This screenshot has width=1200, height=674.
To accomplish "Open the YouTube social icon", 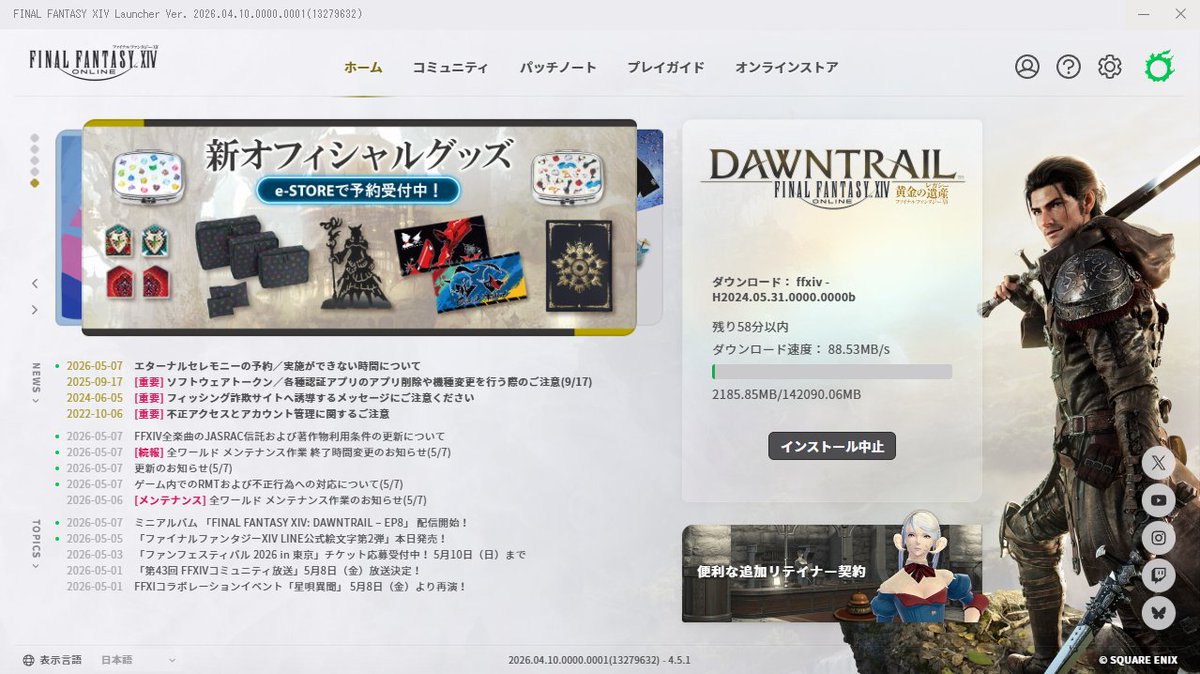I will click(x=1158, y=500).
